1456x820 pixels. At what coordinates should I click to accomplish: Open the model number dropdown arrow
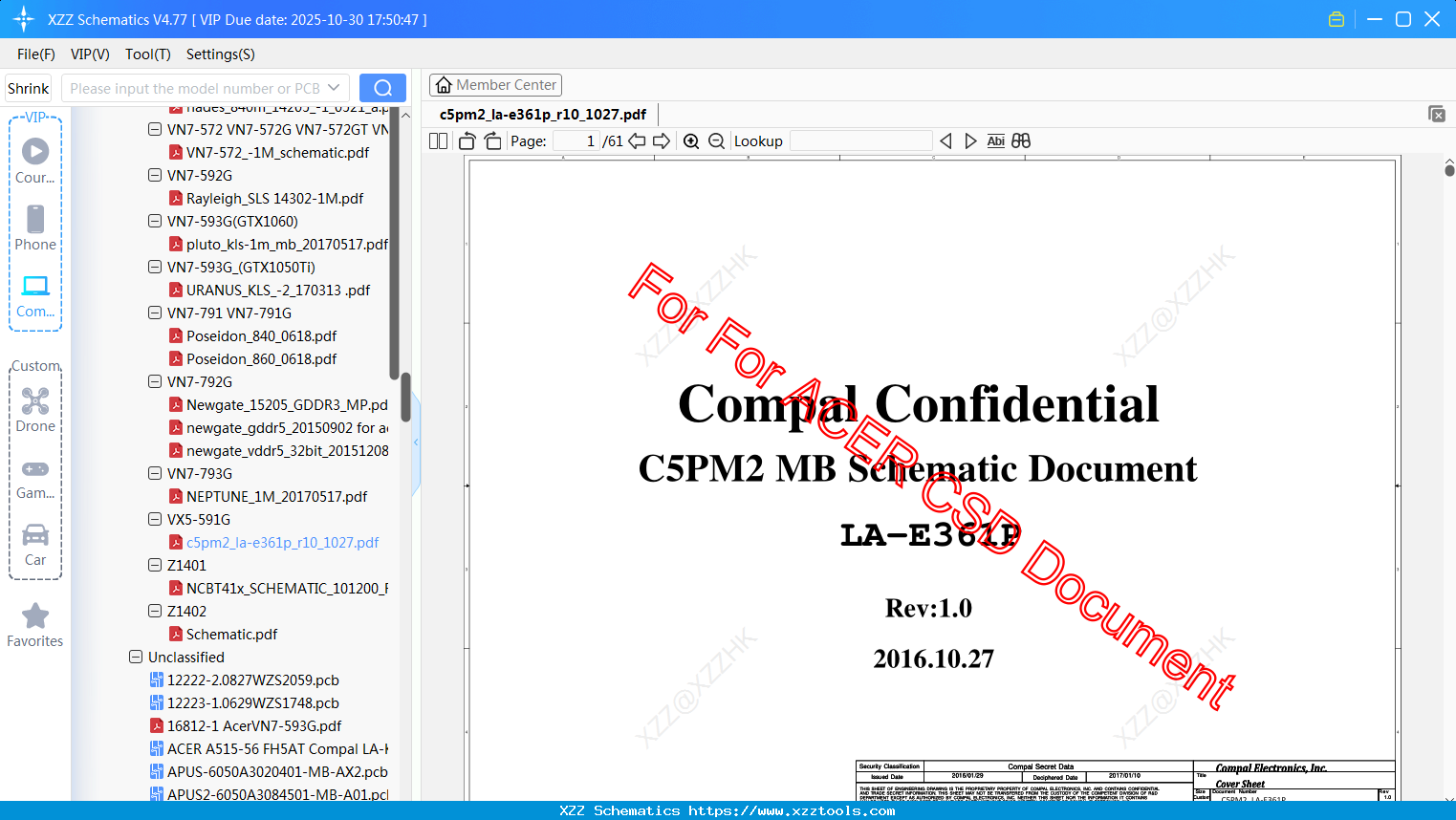pyautogui.click(x=334, y=88)
